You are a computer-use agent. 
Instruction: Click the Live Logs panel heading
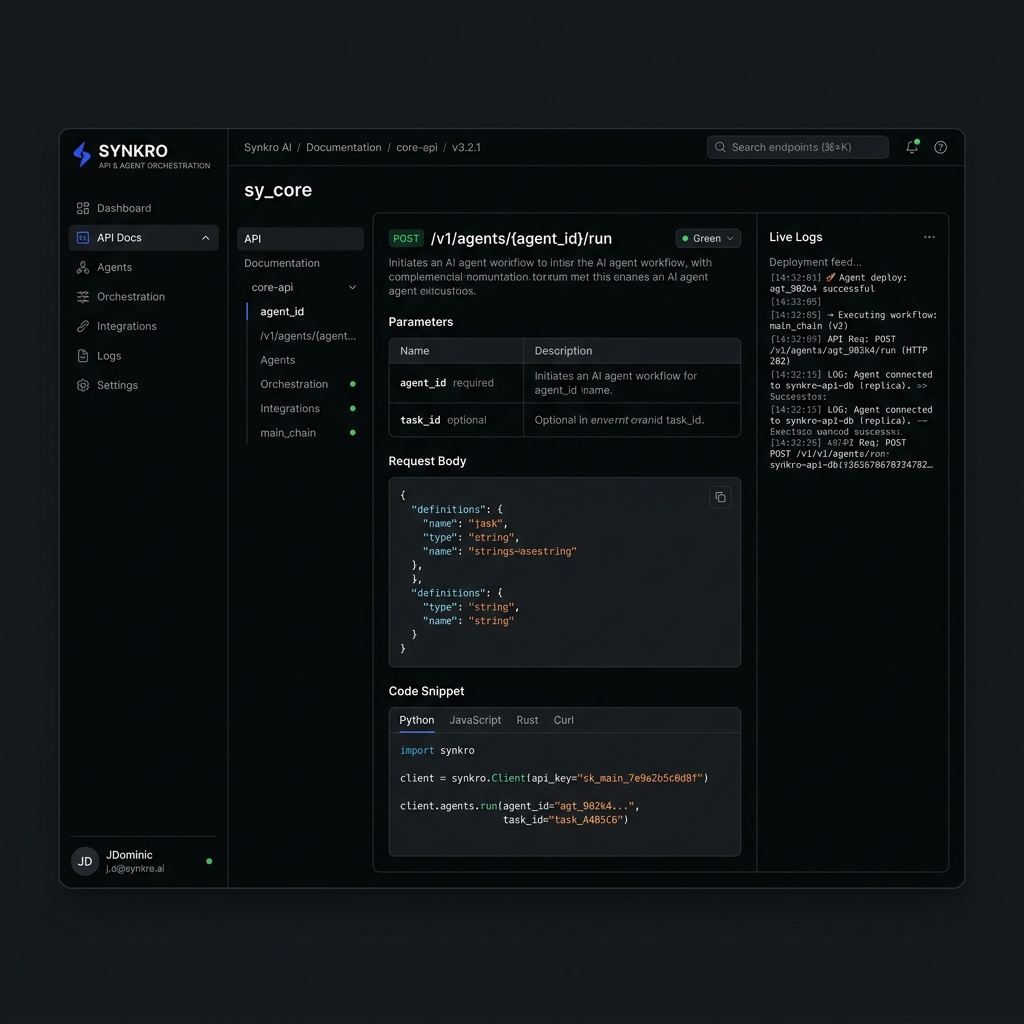tap(795, 237)
